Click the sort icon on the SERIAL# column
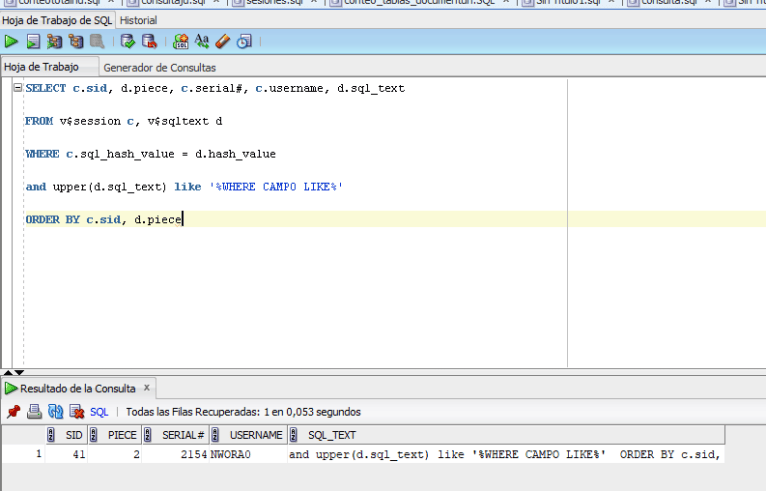This screenshot has width=766, height=491. coord(147,435)
